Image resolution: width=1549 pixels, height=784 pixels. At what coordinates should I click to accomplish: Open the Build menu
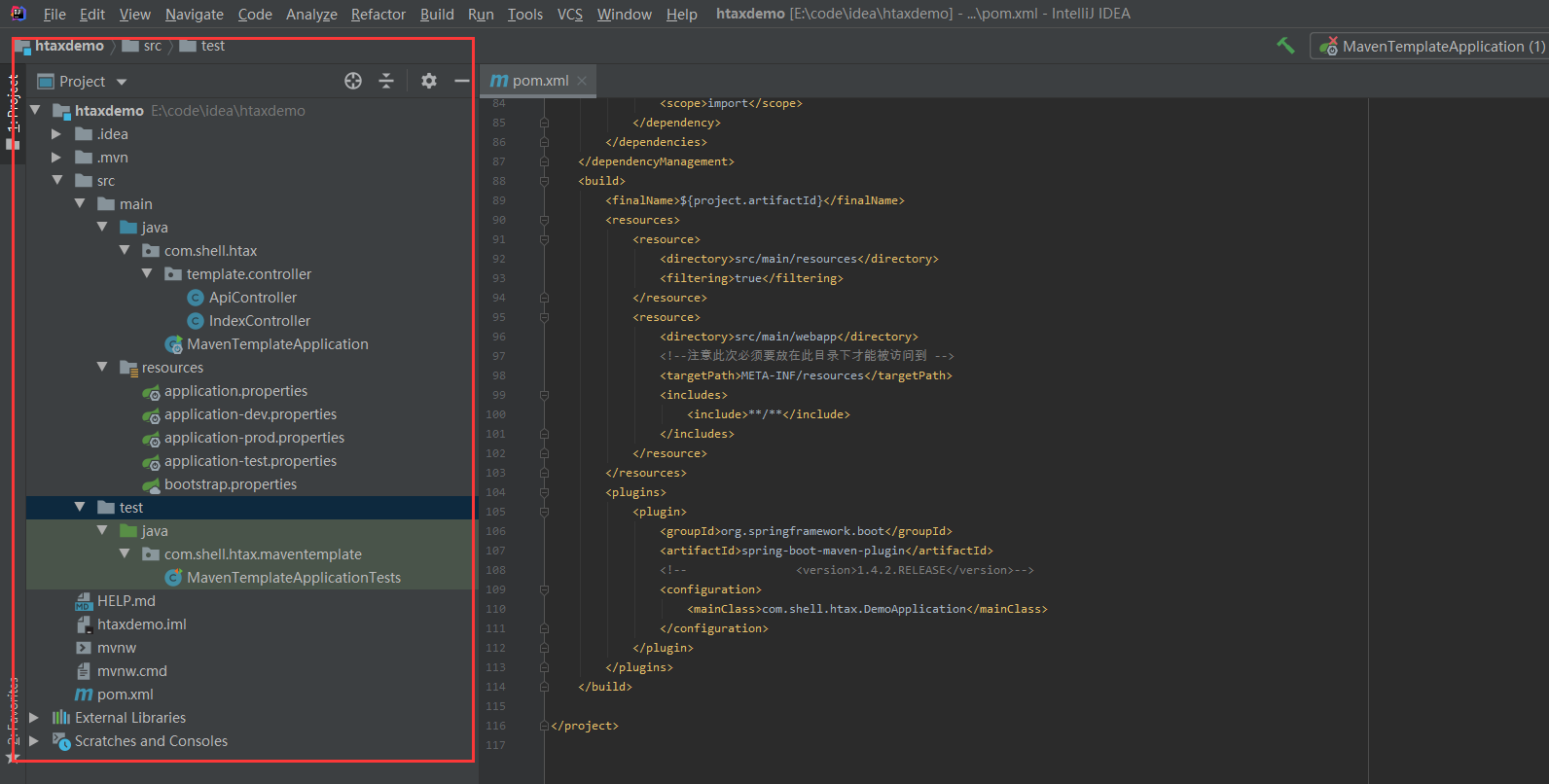tap(437, 14)
